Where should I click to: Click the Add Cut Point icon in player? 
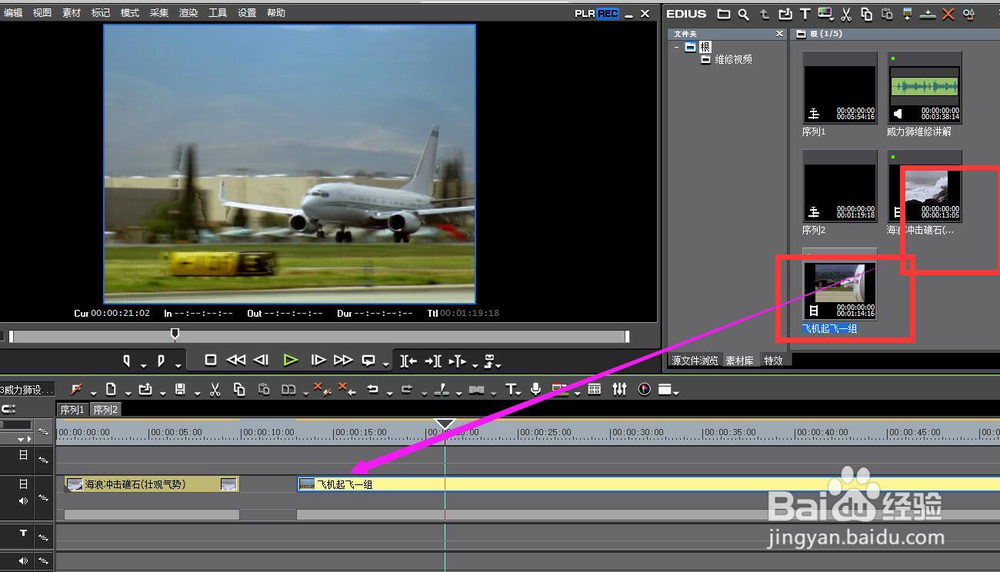457,361
